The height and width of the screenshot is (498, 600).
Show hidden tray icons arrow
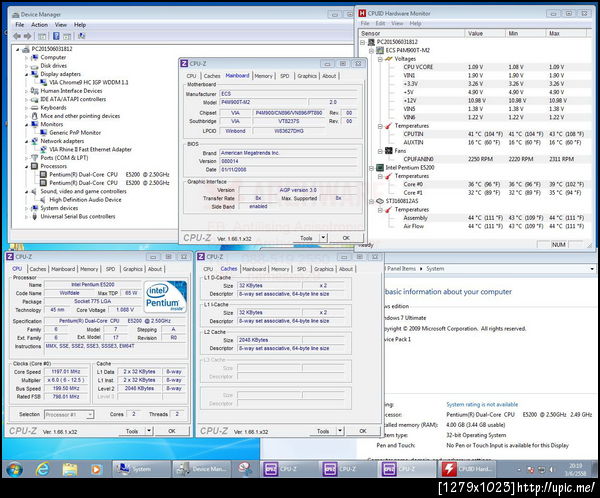point(519,470)
